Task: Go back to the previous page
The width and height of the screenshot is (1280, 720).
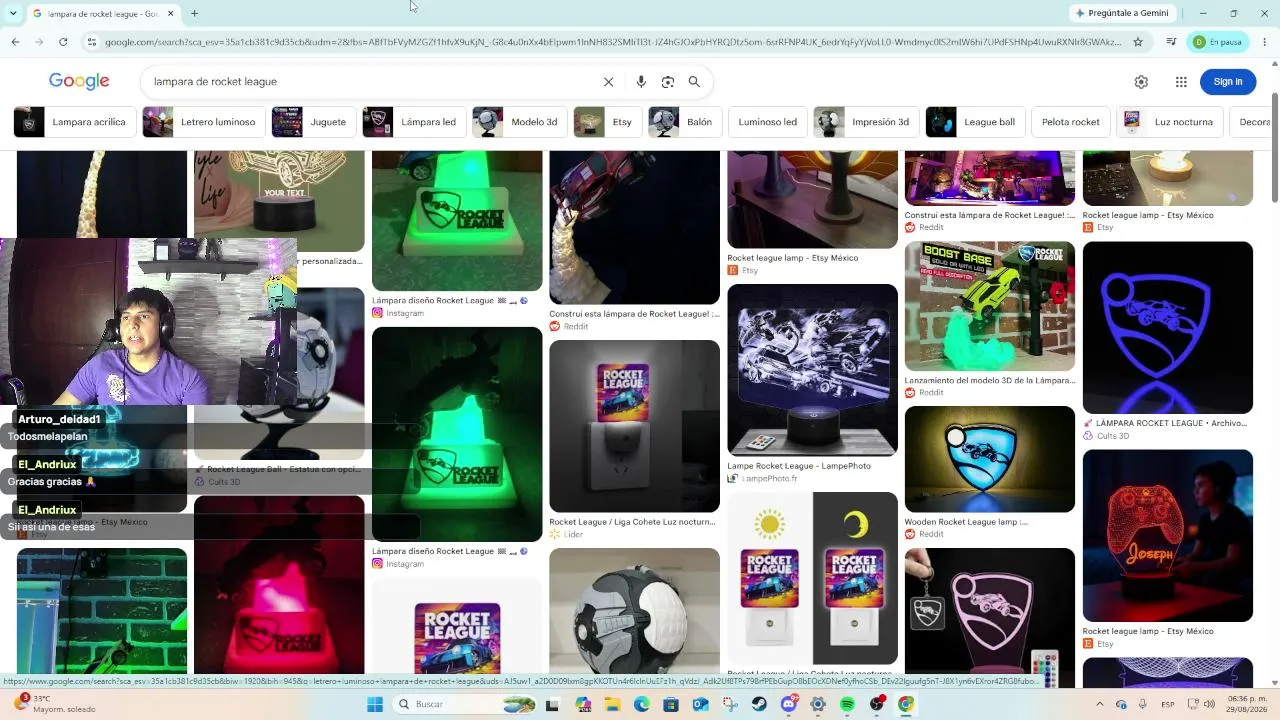Action: coord(15,42)
